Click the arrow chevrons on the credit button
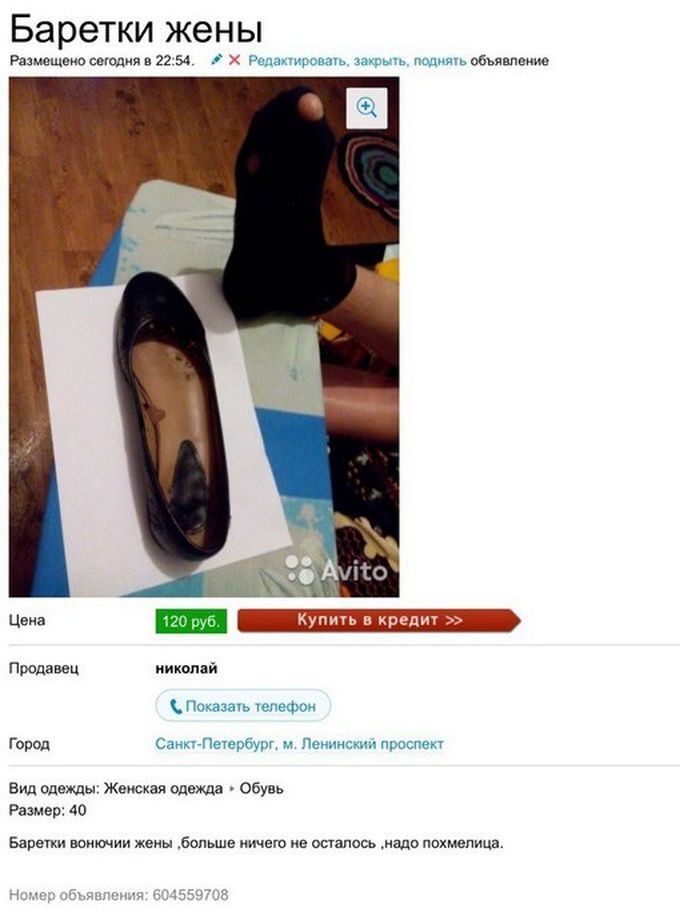 [x=454, y=620]
